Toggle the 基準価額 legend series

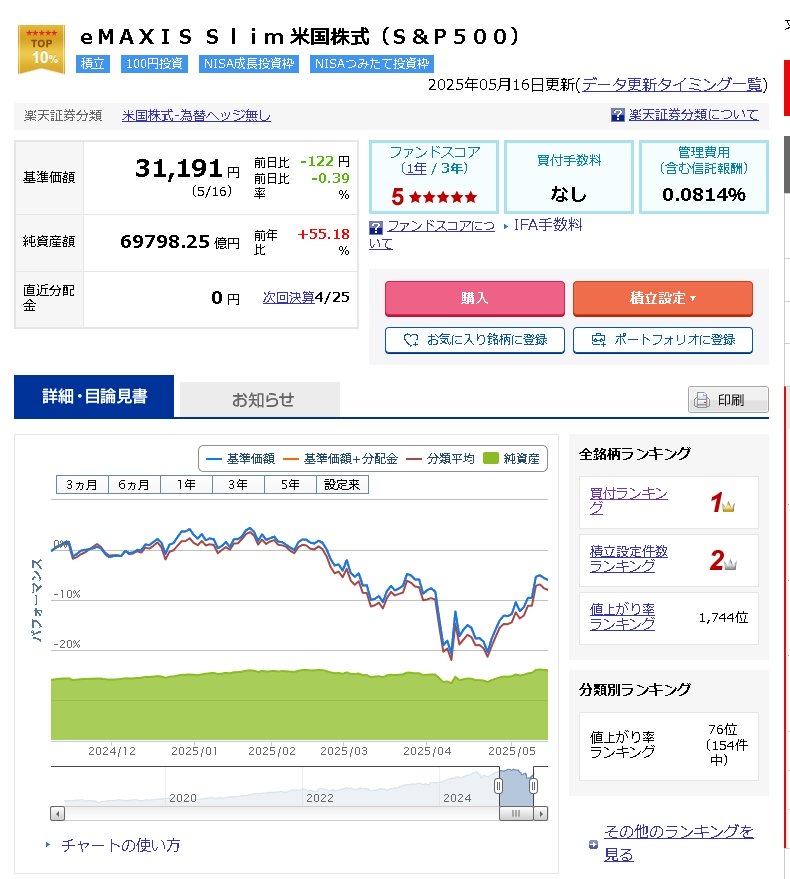[x=241, y=459]
